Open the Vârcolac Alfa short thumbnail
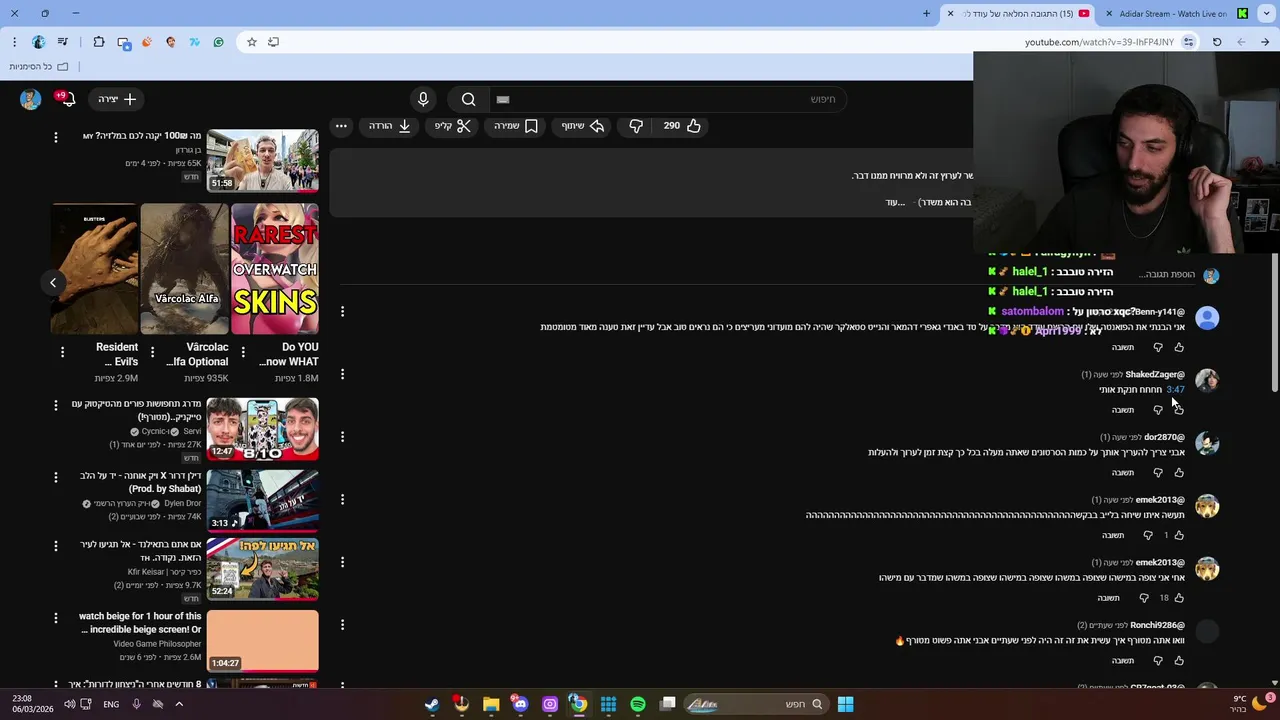 (185, 269)
